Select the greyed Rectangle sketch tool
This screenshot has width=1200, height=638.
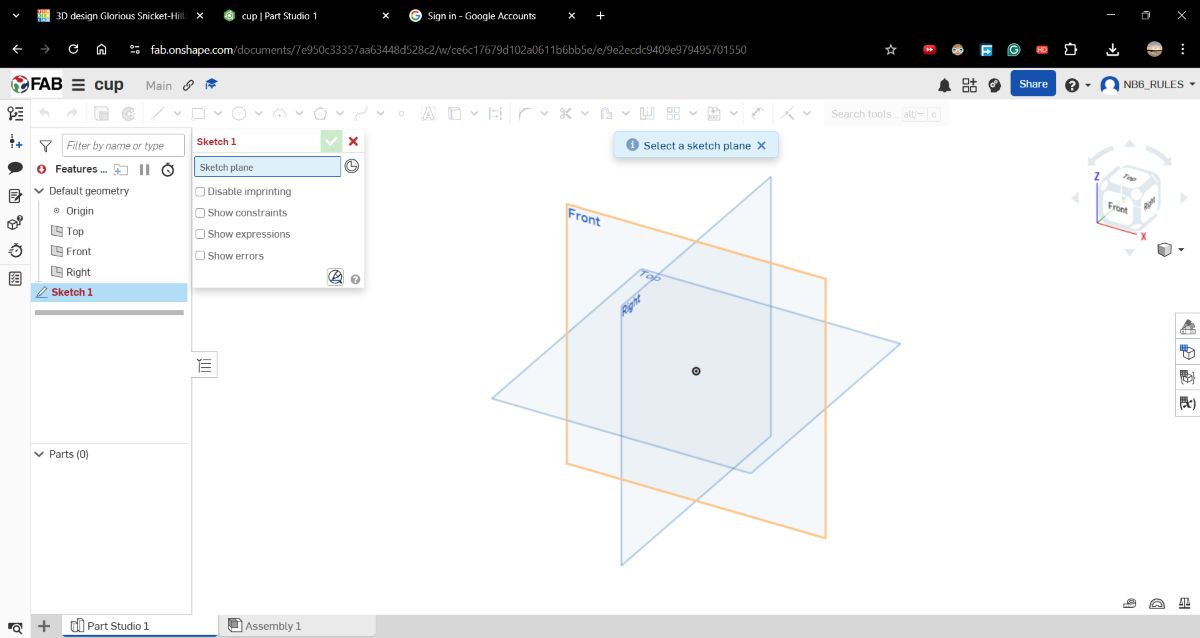tap(198, 113)
